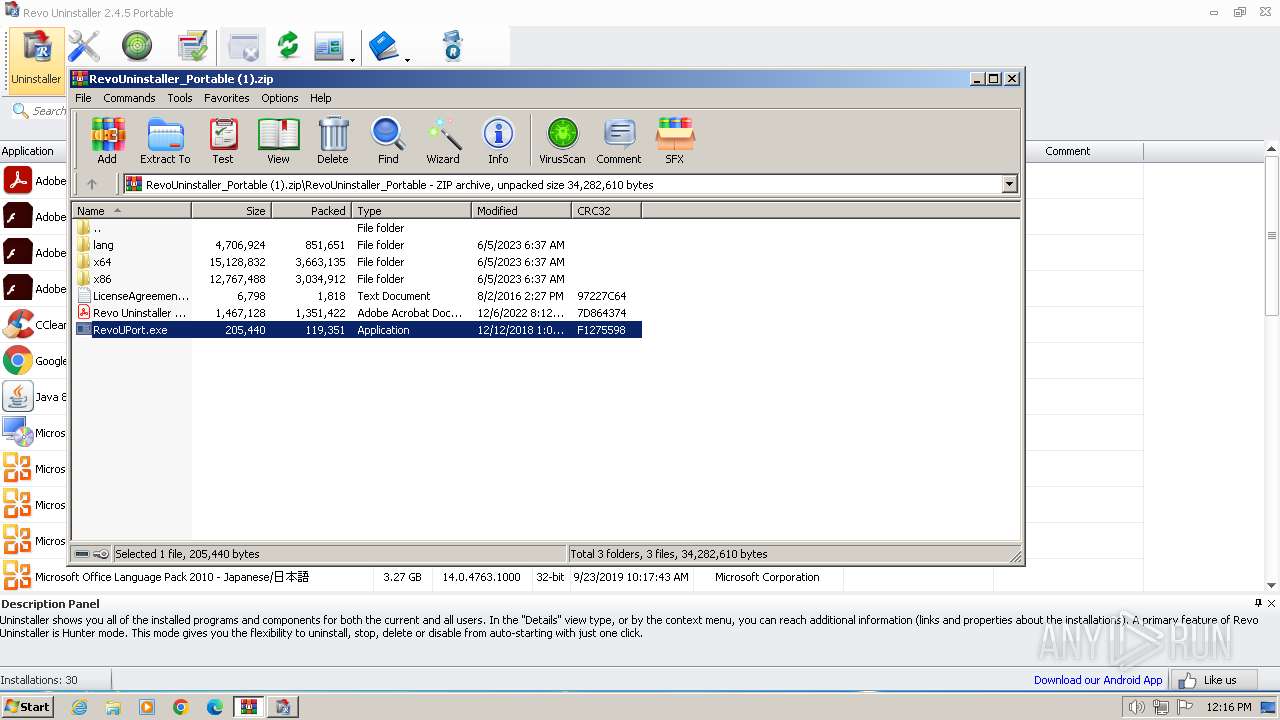Open the Wizard tool
Image resolution: width=1280 pixels, height=720 pixels.
[x=443, y=140]
